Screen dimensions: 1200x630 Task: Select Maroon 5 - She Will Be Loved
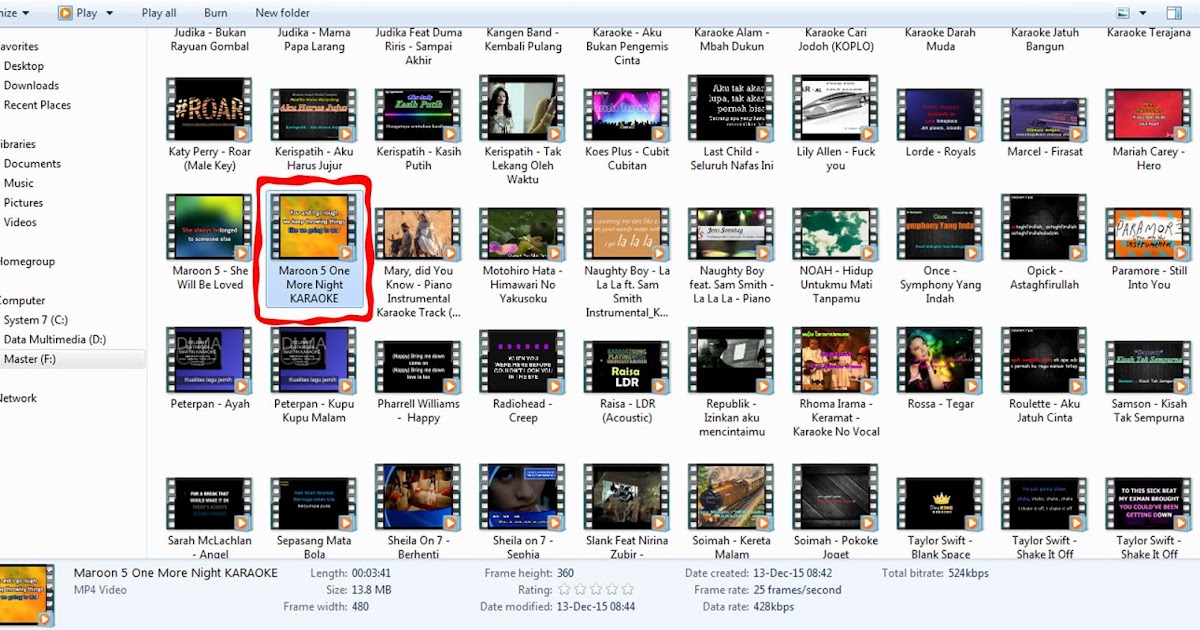point(210,243)
